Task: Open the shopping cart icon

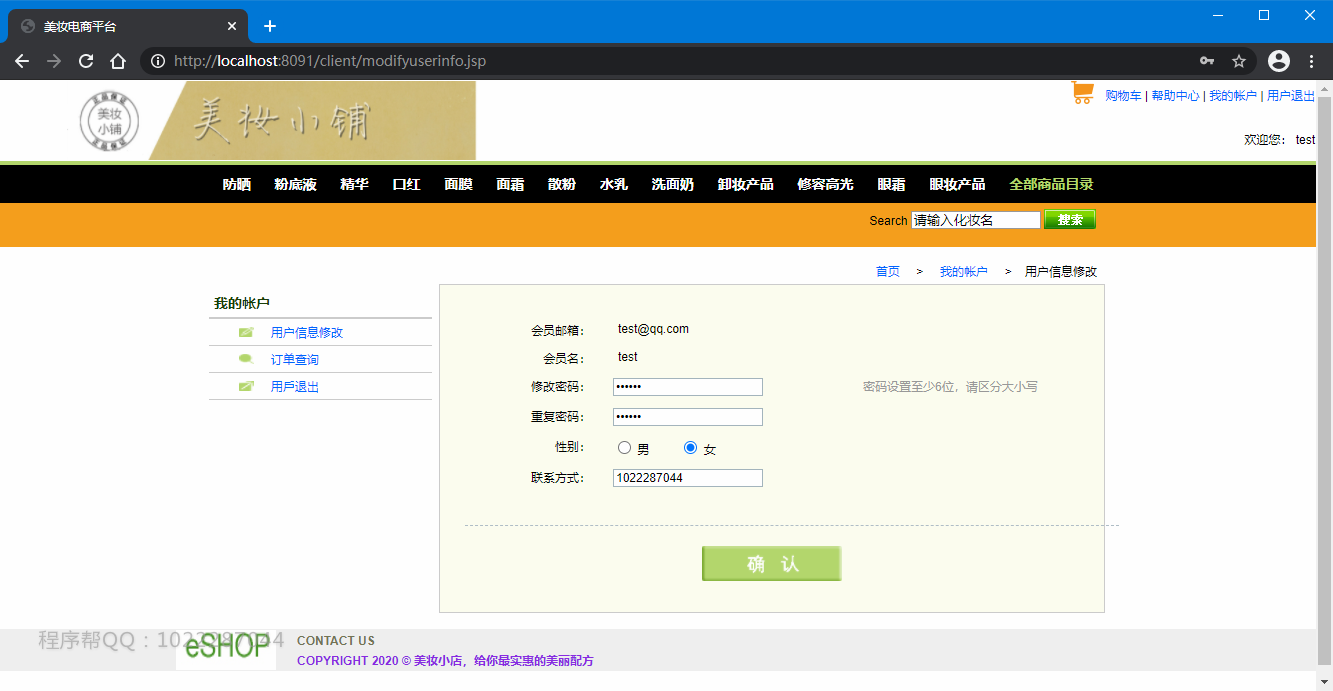Action: tap(1083, 92)
